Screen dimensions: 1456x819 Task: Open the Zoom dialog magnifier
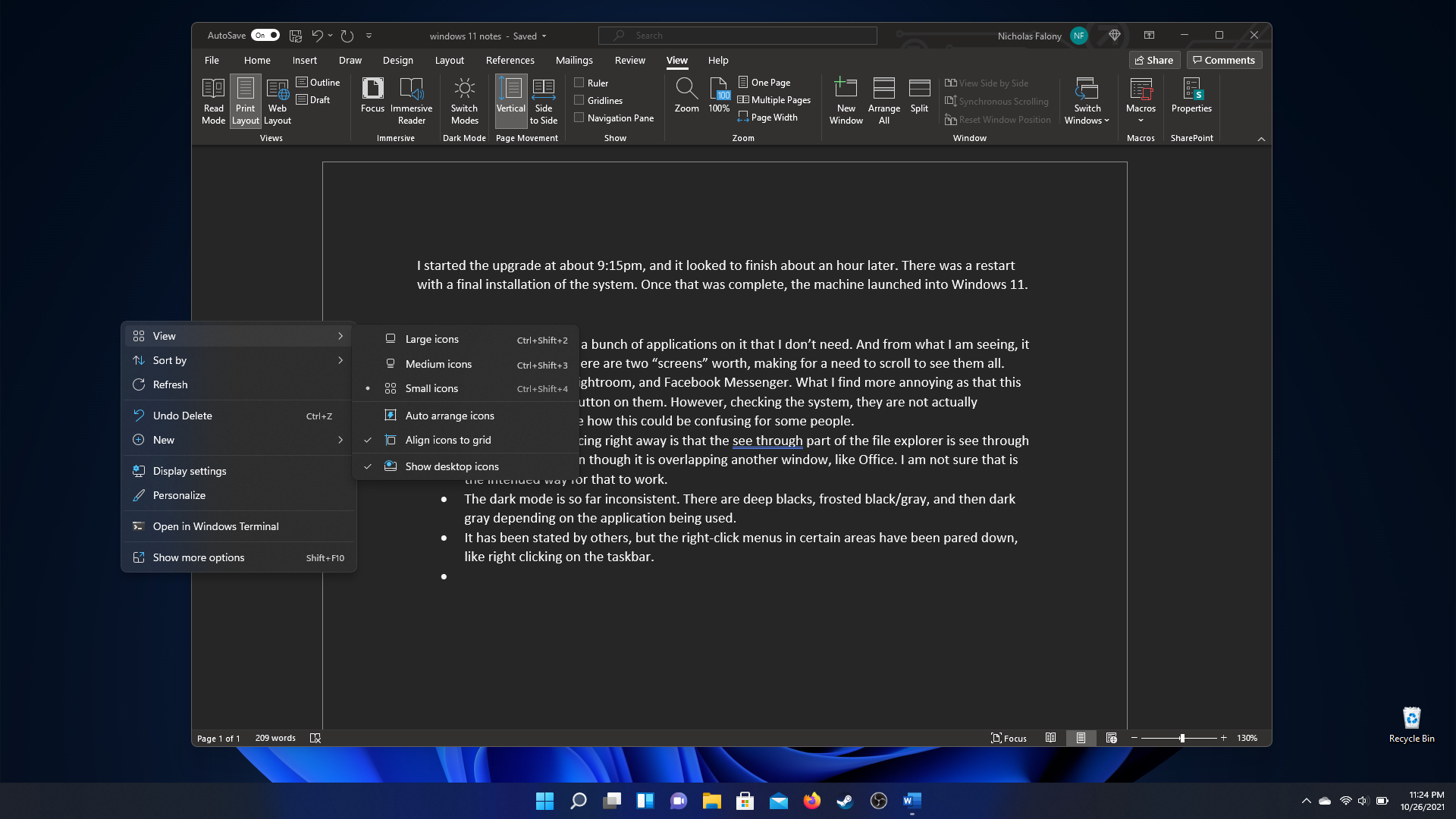tap(686, 96)
